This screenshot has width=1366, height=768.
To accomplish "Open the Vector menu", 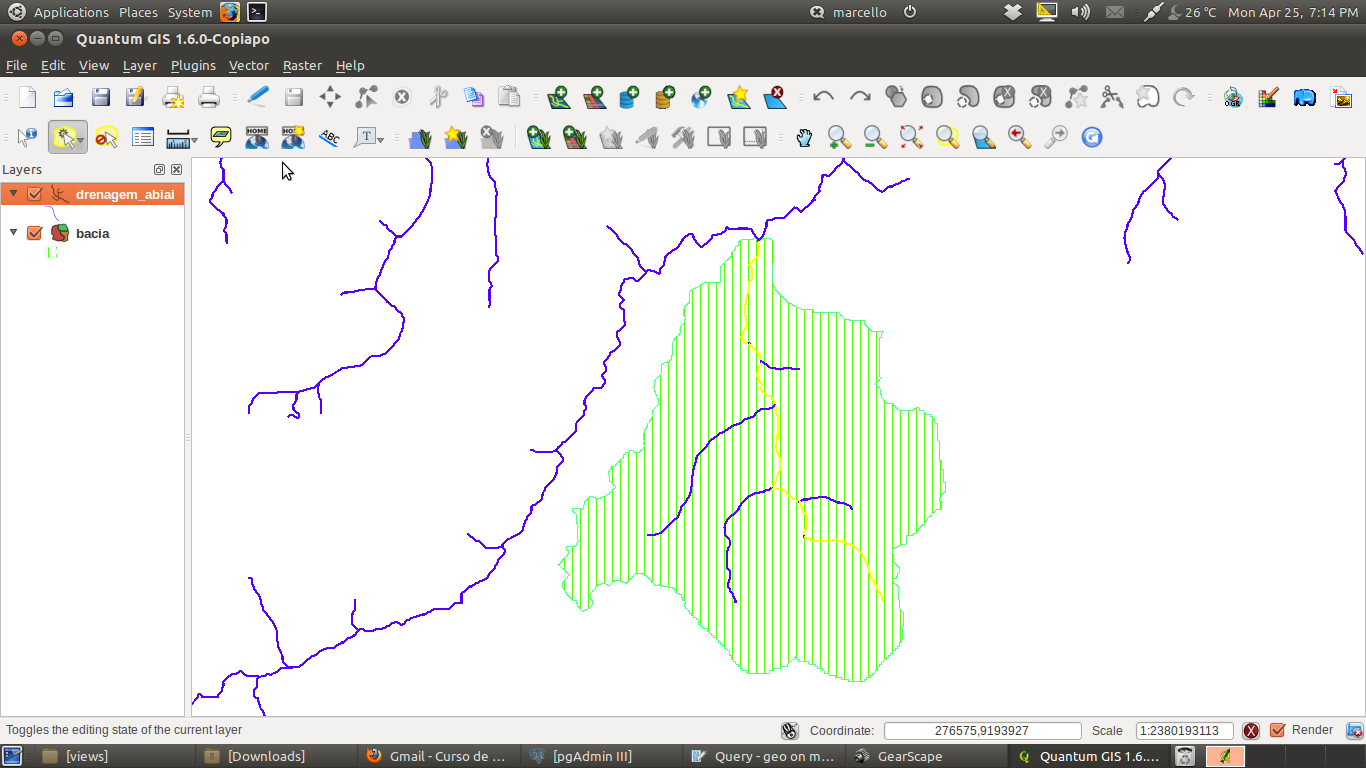I will point(248,65).
